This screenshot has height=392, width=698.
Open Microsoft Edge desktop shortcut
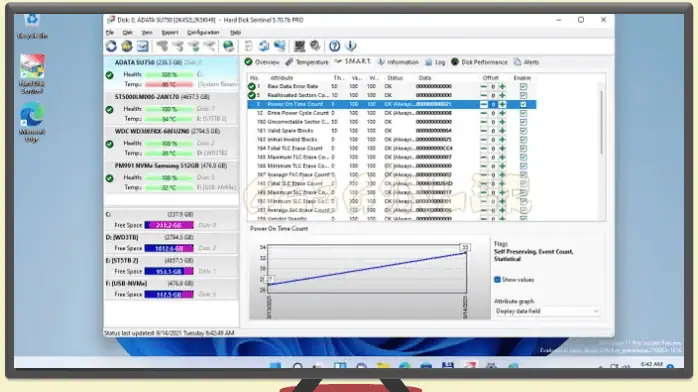32,122
